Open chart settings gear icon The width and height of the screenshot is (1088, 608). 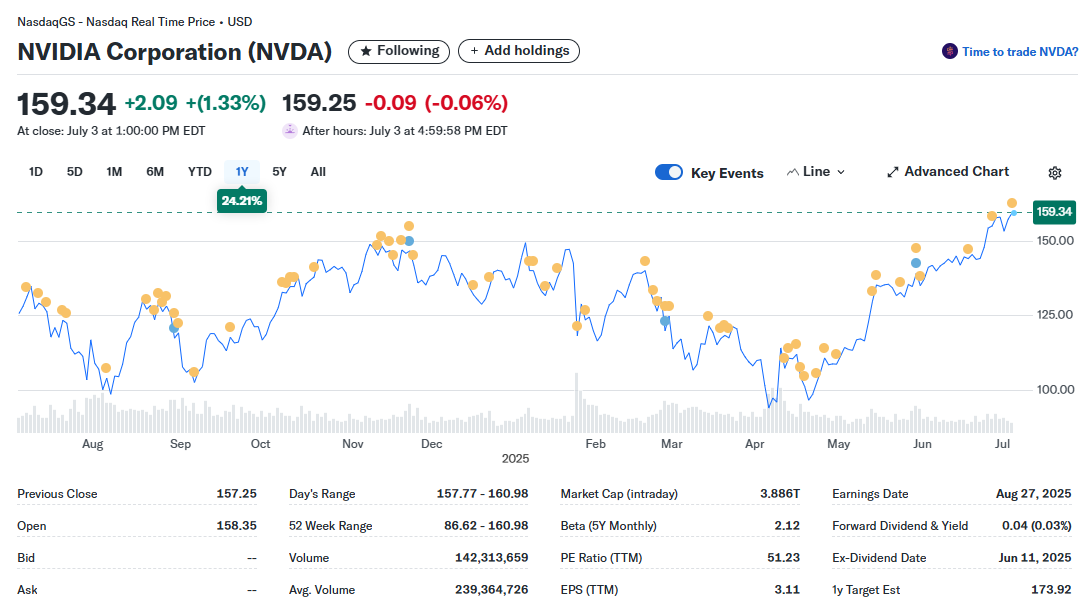pos(1055,173)
